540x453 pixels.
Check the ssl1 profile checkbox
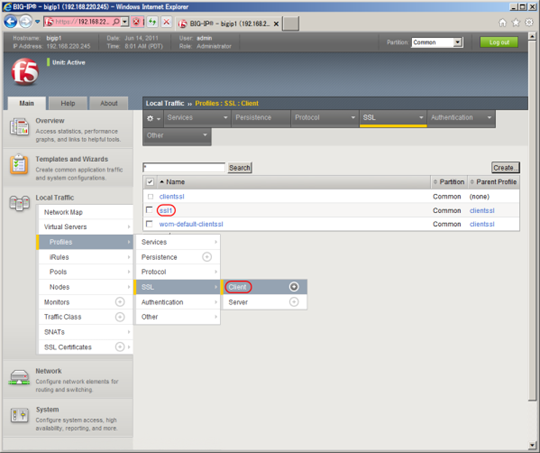click(x=149, y=210)
